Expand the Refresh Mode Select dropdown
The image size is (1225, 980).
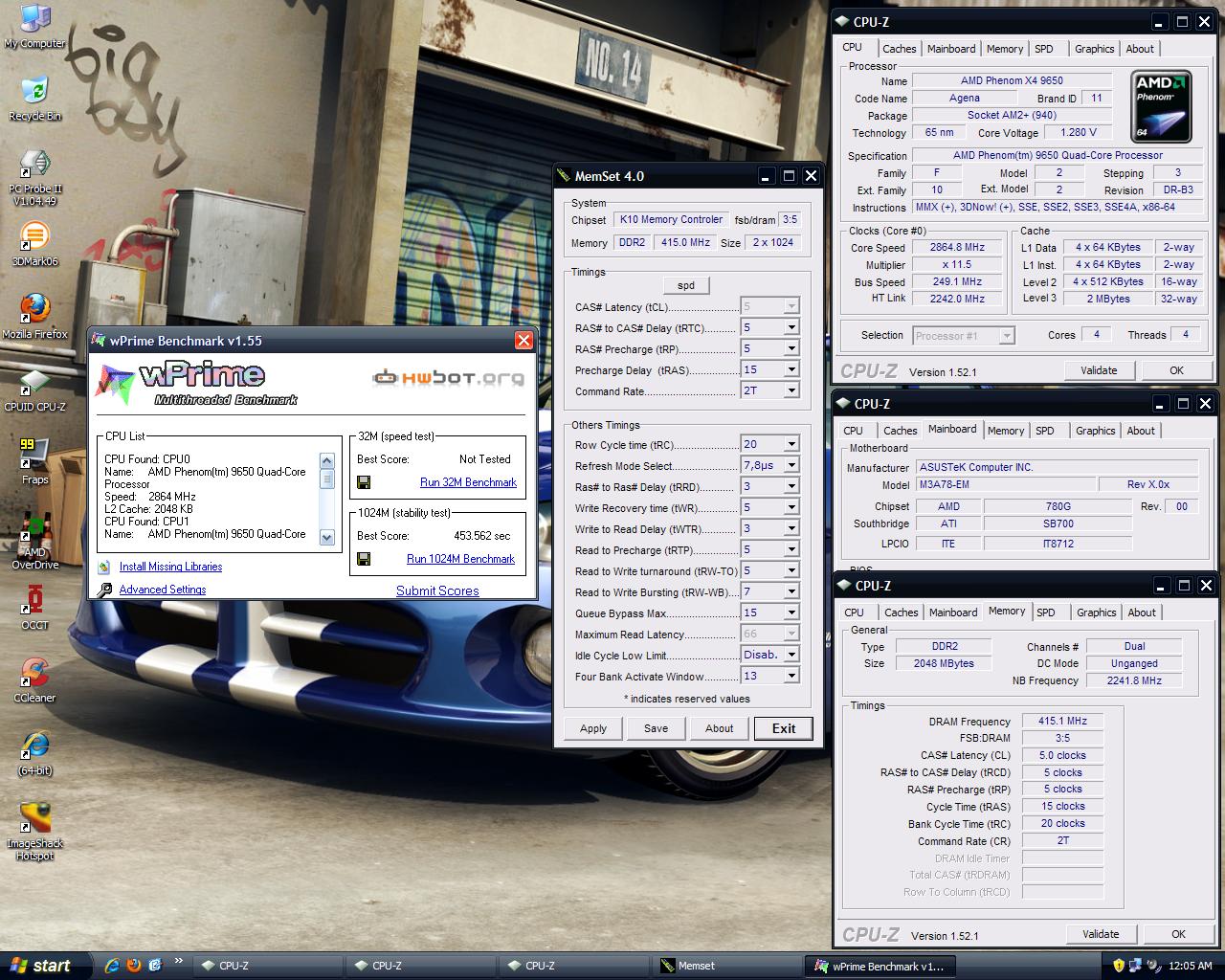pos(791,465)
